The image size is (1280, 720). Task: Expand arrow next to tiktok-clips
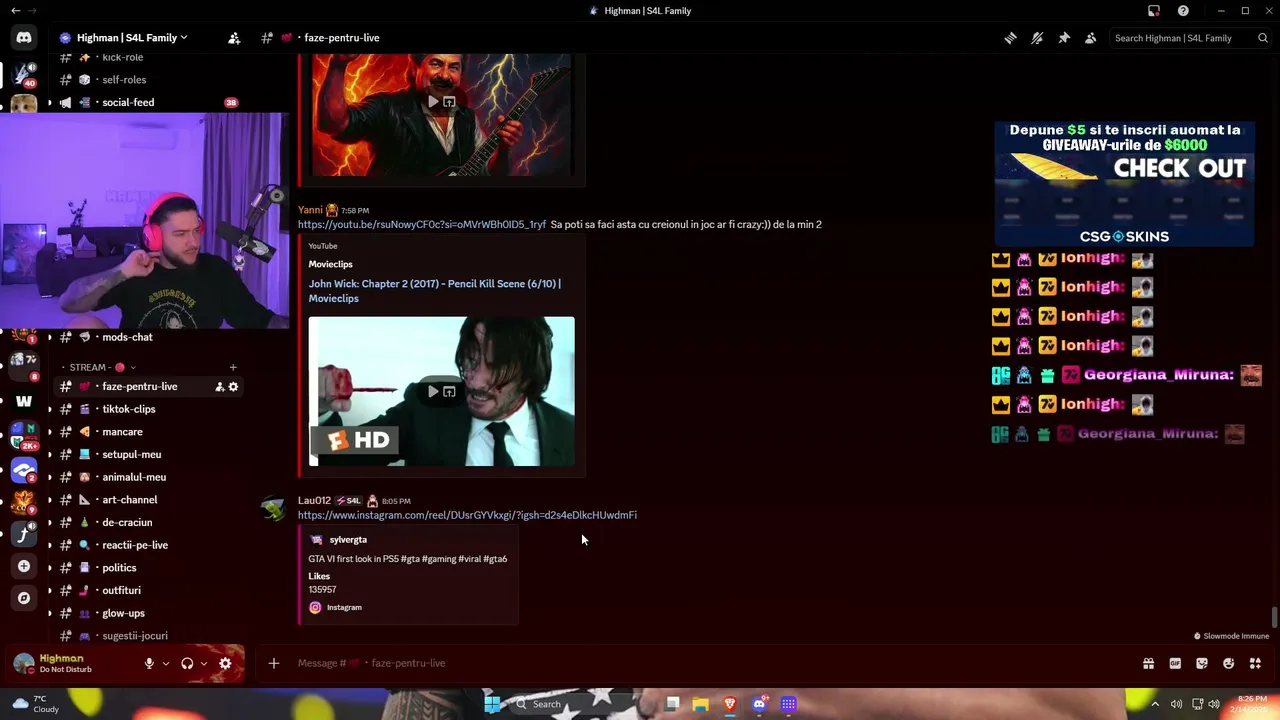click(50, 409)
